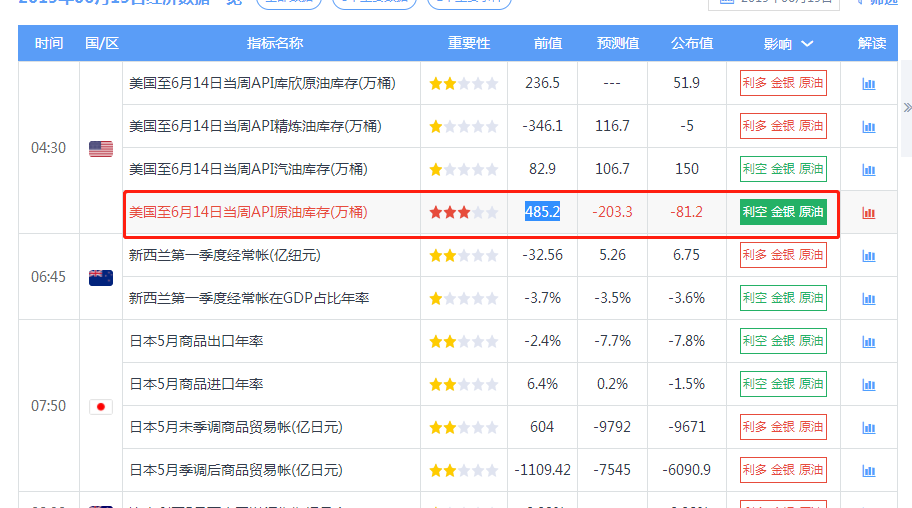Open 美国至6月14日当周API汽油库存(万桶) link
The width and height of the screenshot is (912, 508).
click(248, 169)
